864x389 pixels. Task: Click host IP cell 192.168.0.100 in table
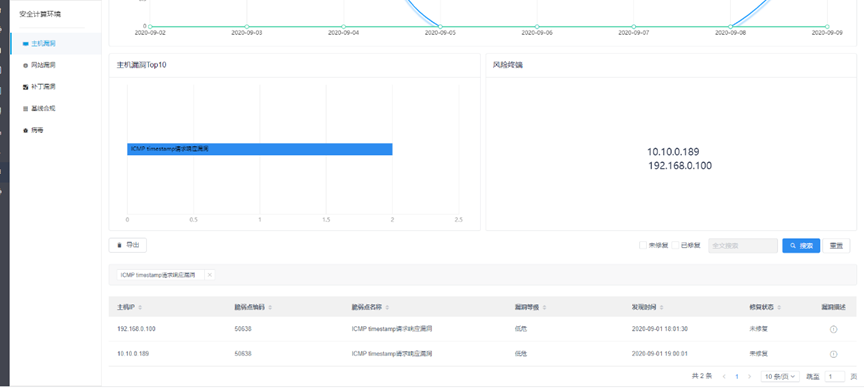click(136, 329)
